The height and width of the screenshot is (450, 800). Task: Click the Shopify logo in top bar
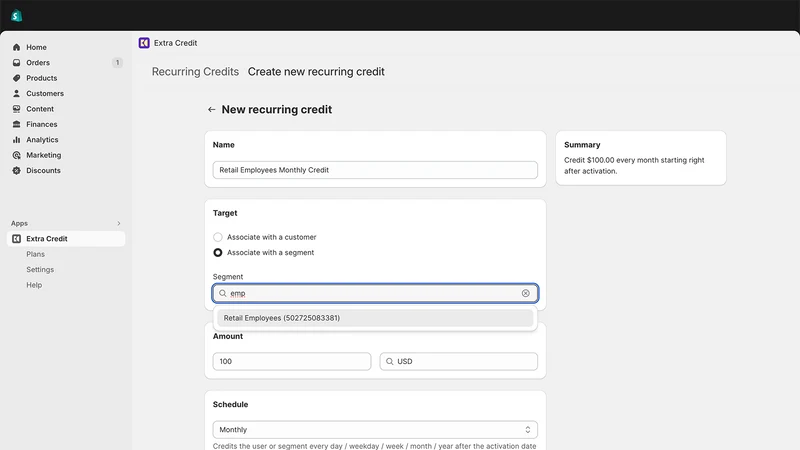point(16,16)
